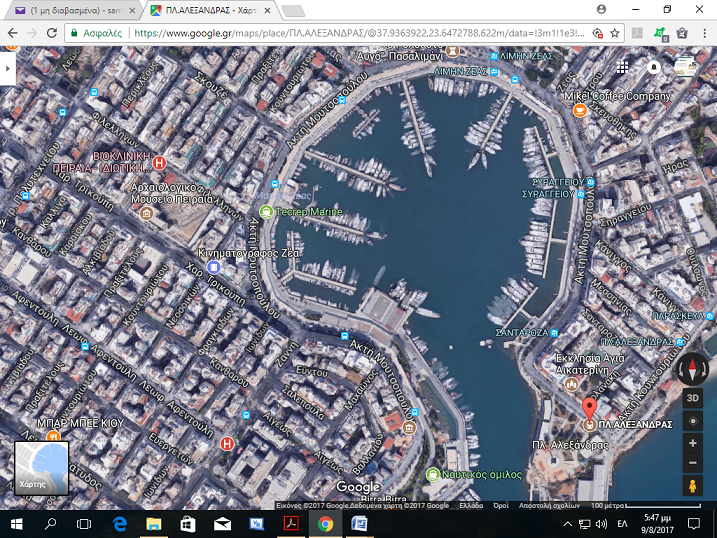
Task: Click the browser Forward arrow
Action: pyautogui.click(x=32, y=33)
